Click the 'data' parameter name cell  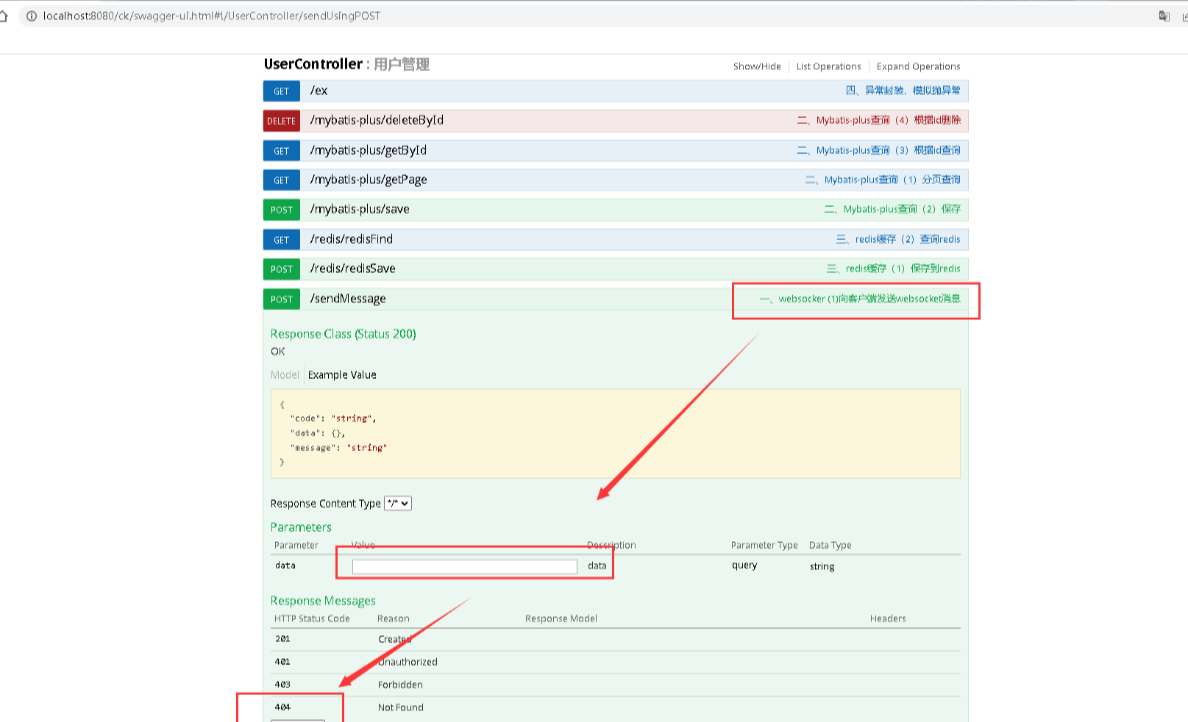(x=285, y=566)
